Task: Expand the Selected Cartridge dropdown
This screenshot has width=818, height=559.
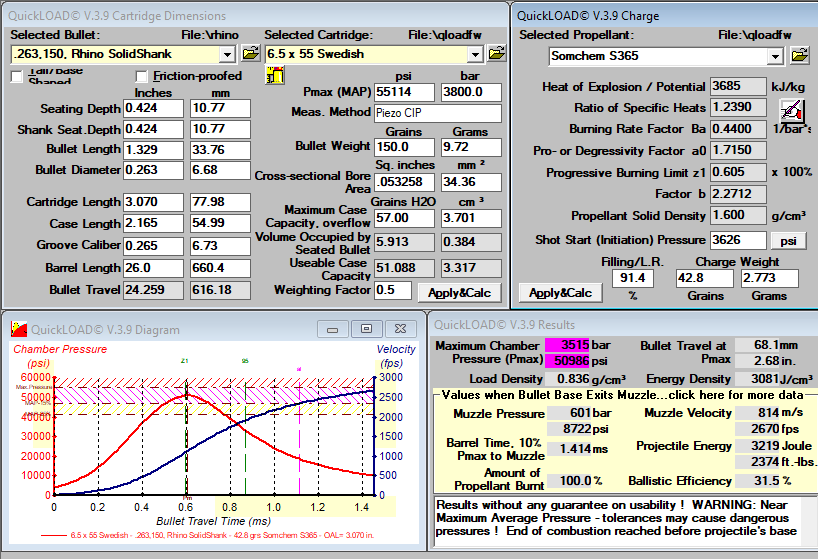Action: 480,54
